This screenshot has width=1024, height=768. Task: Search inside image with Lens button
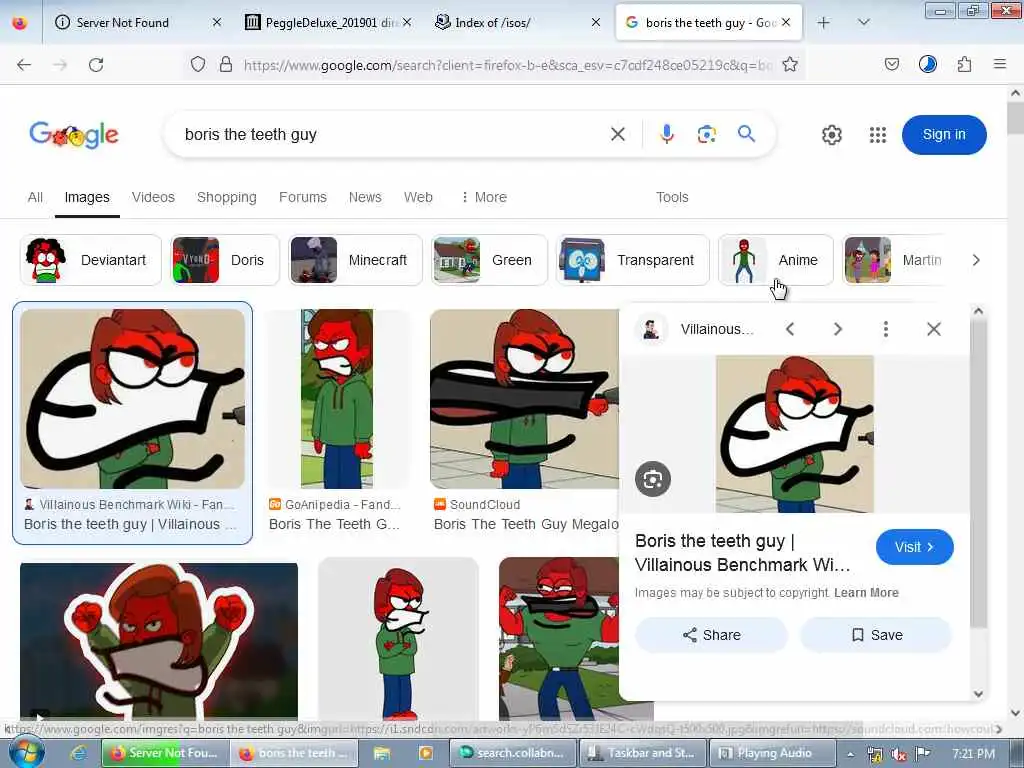[x=653, y=479]
